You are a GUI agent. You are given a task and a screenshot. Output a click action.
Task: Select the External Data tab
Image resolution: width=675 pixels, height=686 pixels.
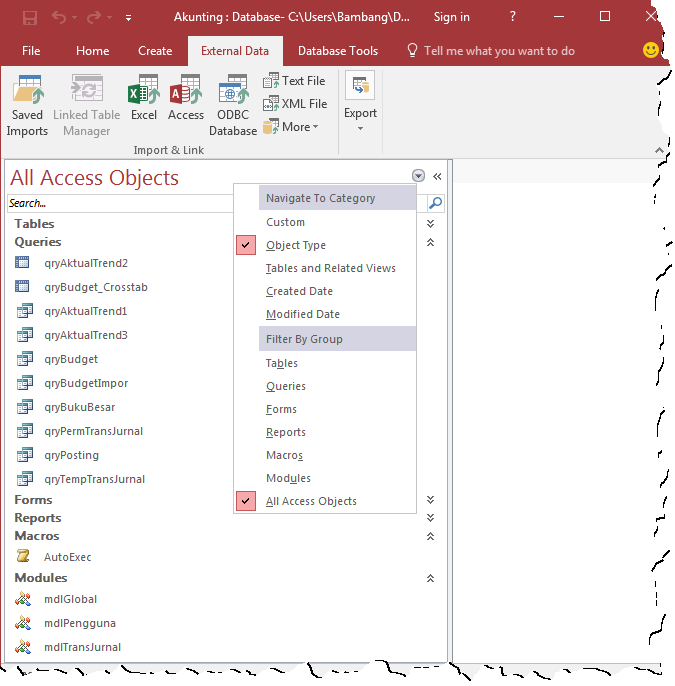(235, 51)
